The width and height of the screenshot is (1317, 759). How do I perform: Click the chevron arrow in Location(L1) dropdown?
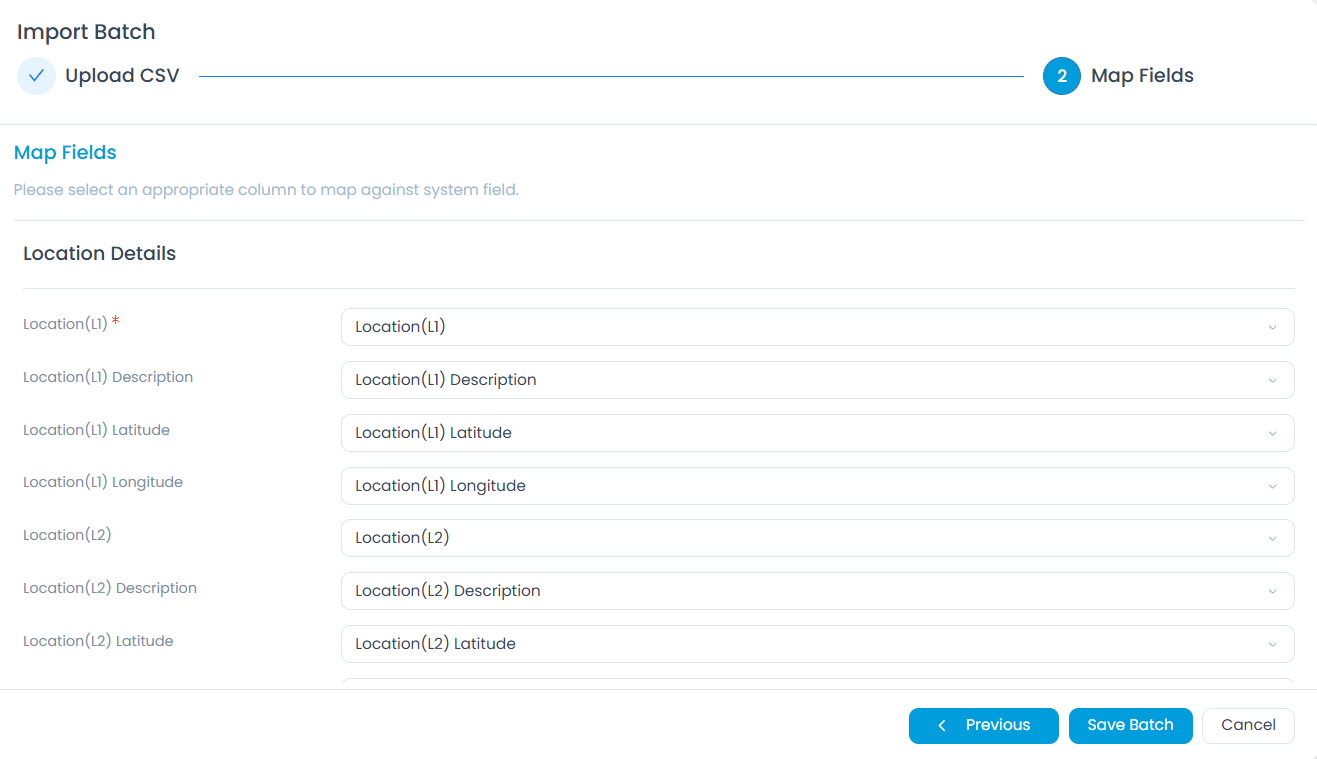[1272, 328]
